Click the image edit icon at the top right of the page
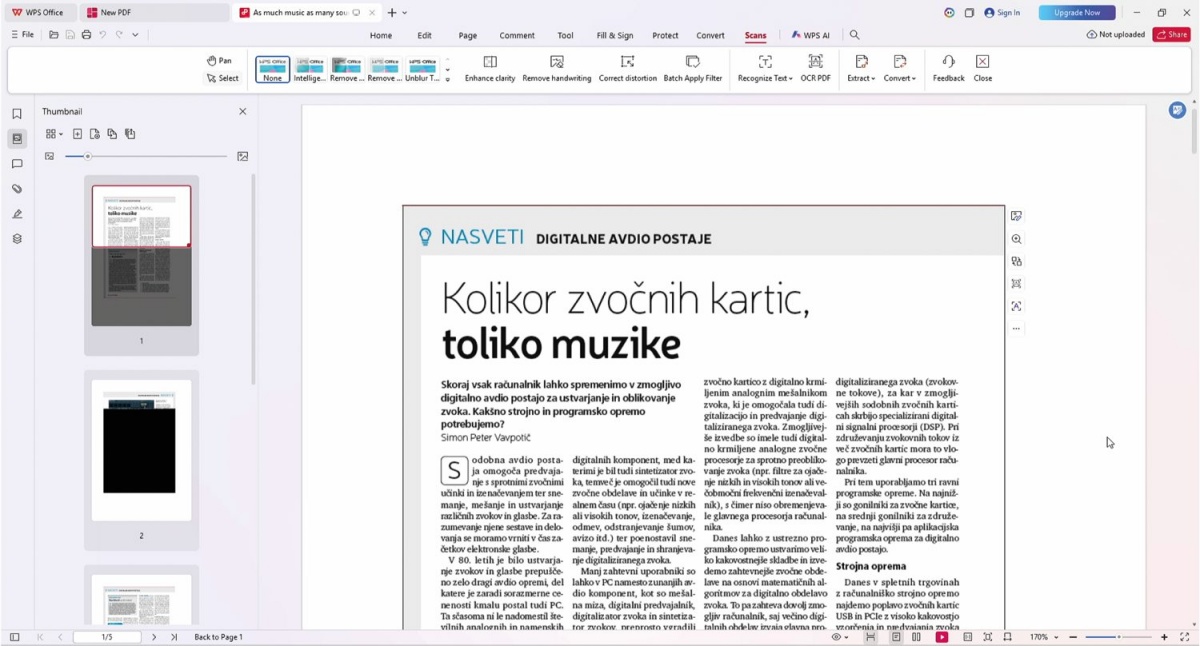Image resolution: width=1200 pixels, height=646 pixels. (x=1016, y=216)
